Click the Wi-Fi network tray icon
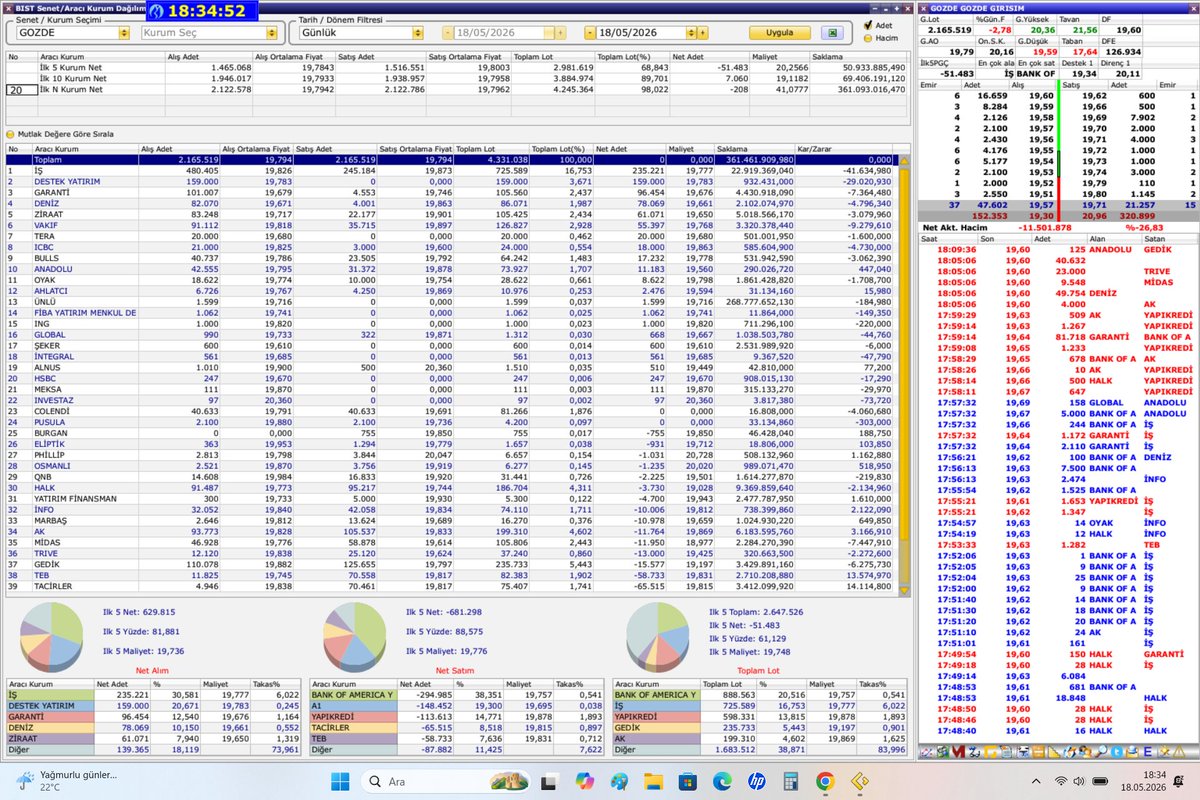This screenshot has height=800, width=1200. [1061, 781]
